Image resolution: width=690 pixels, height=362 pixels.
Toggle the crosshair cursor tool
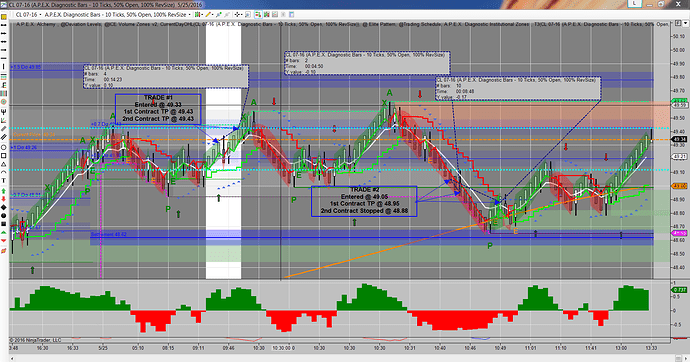click(x=238, y=15)
